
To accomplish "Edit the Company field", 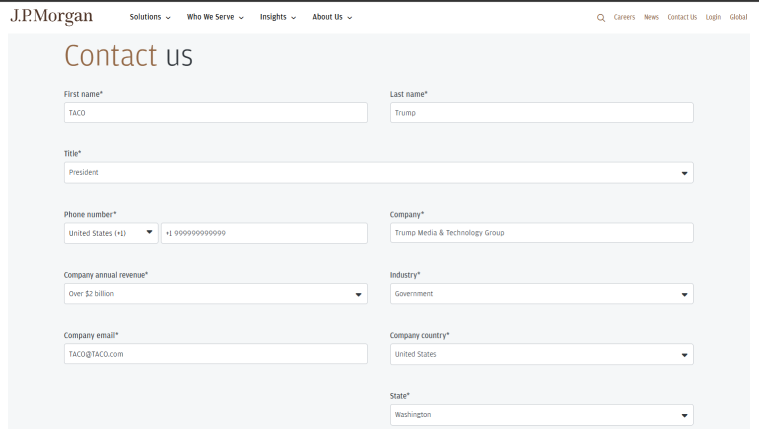I will (542, 232).
